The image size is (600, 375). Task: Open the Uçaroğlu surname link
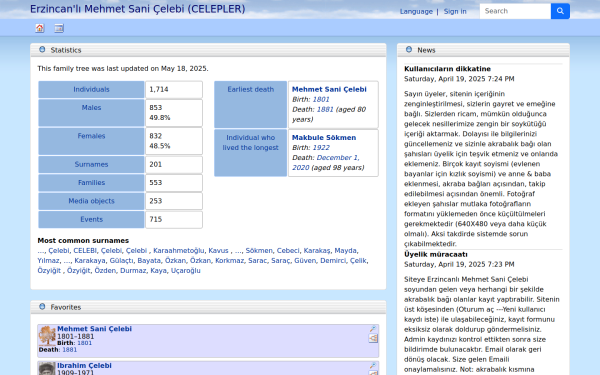tap(186, 271)
